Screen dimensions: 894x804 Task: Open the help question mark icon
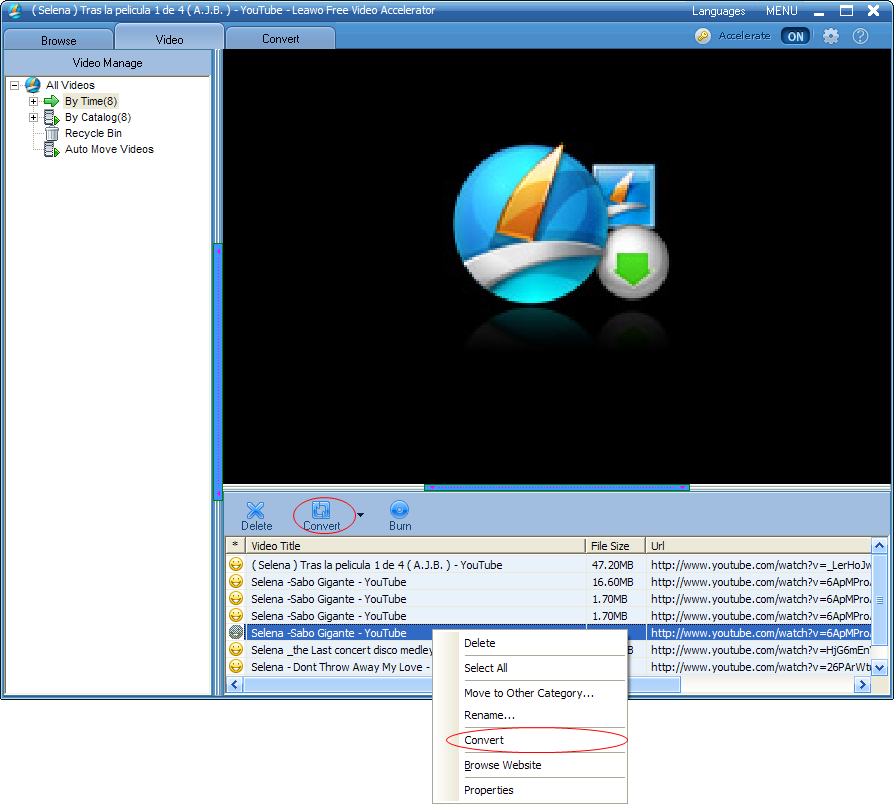(860, 36)
